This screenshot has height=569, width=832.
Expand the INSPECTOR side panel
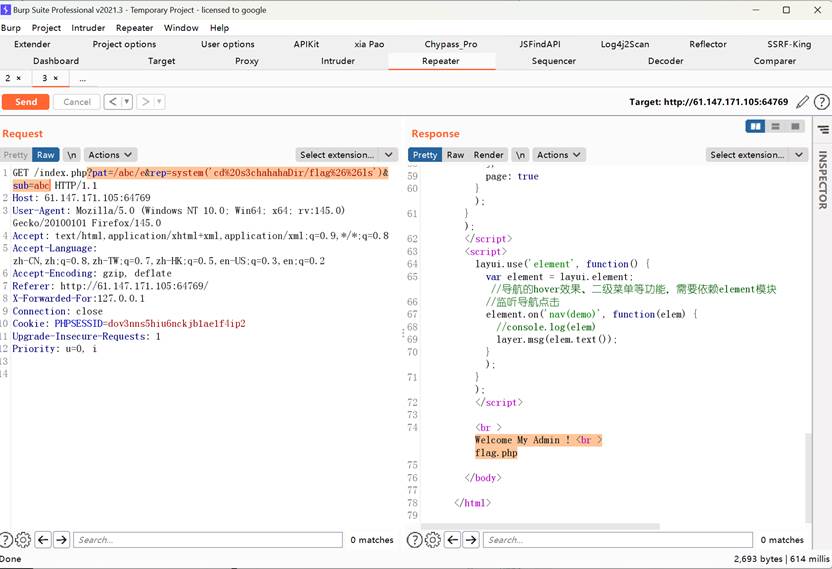(x=822, y=180)
